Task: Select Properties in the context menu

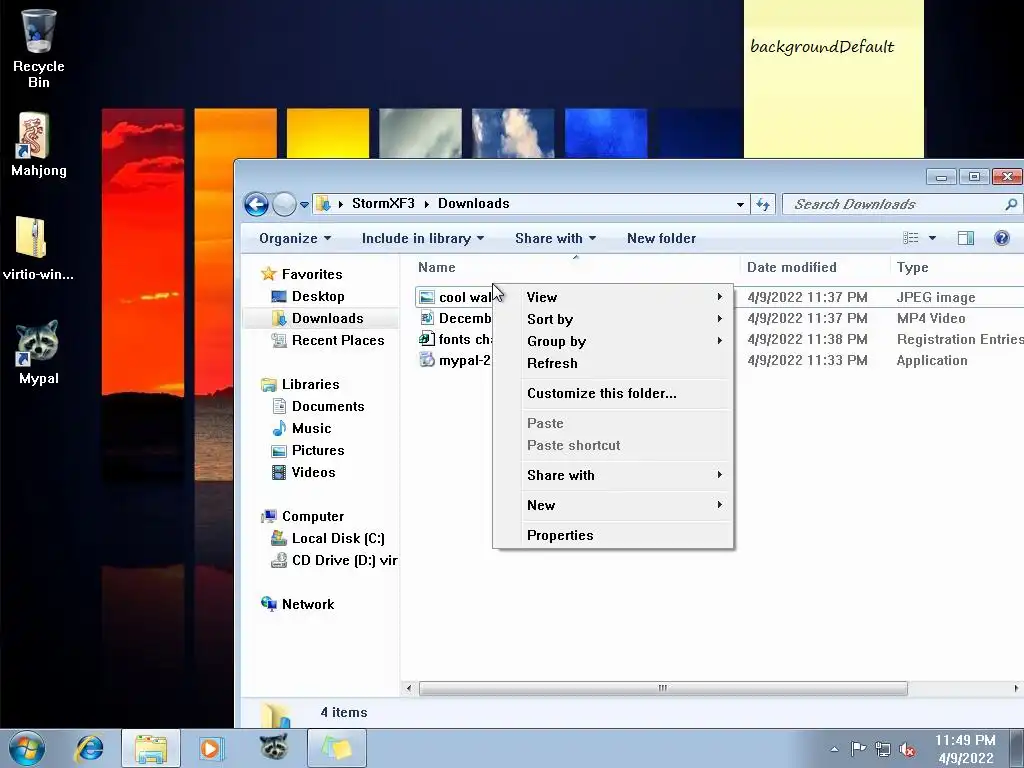Action: (625, 536)
